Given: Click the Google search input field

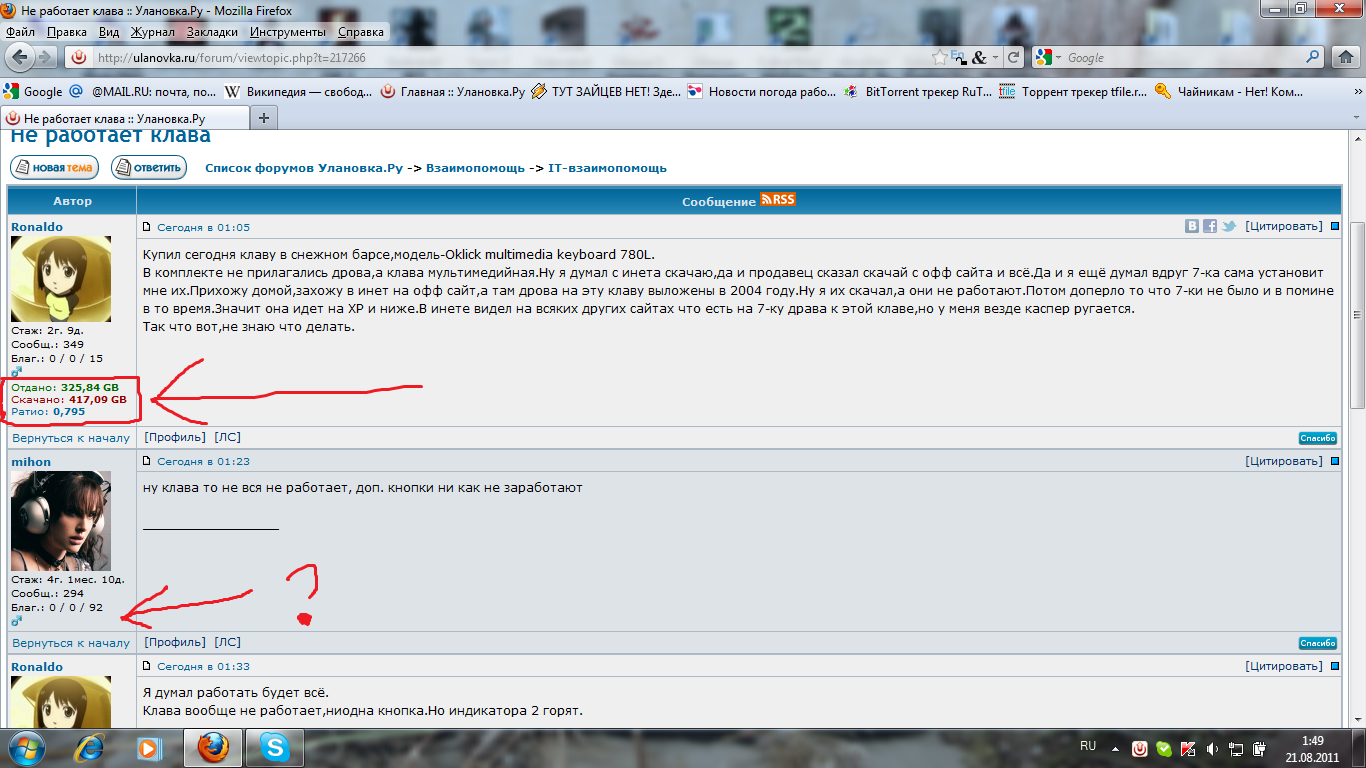Looking at the screenshot, I should click(1183, 57).
